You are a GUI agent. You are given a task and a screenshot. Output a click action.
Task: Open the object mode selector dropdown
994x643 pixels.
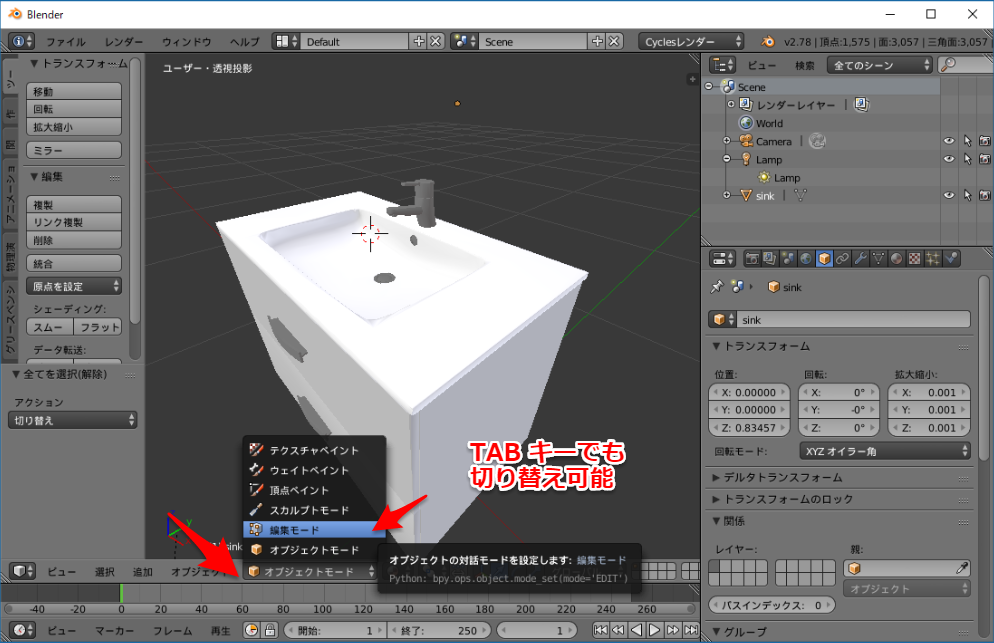[311, 571]
